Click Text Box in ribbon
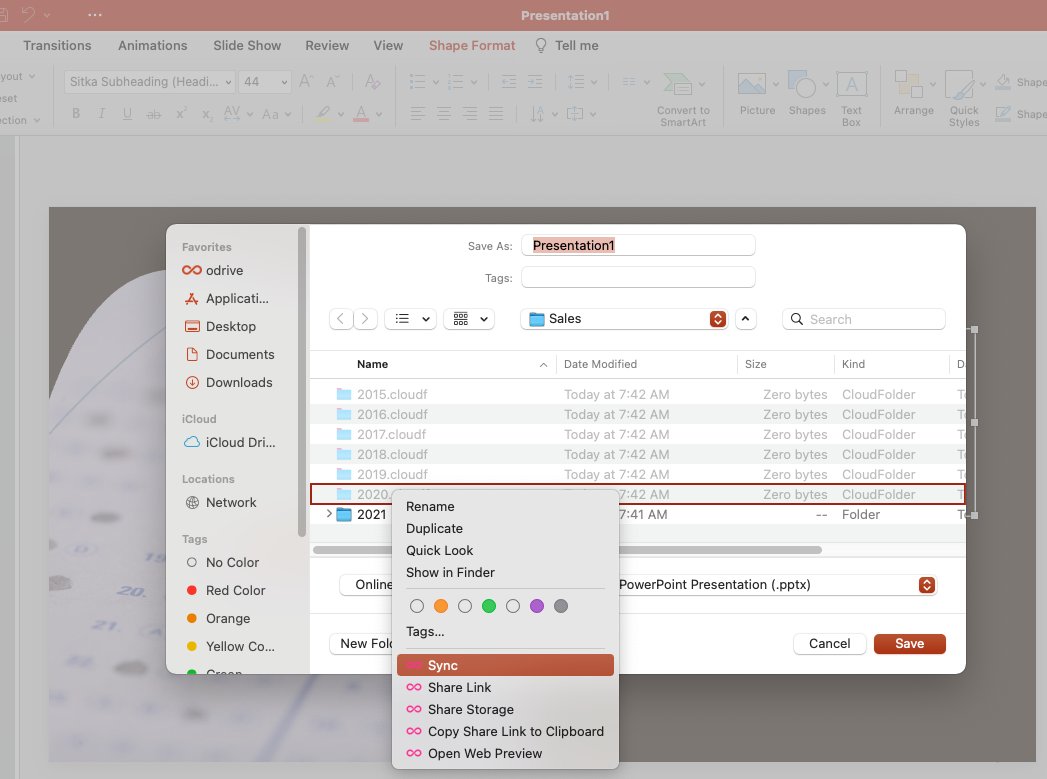This screenshot has width=1047, height=779. point(851,98)
